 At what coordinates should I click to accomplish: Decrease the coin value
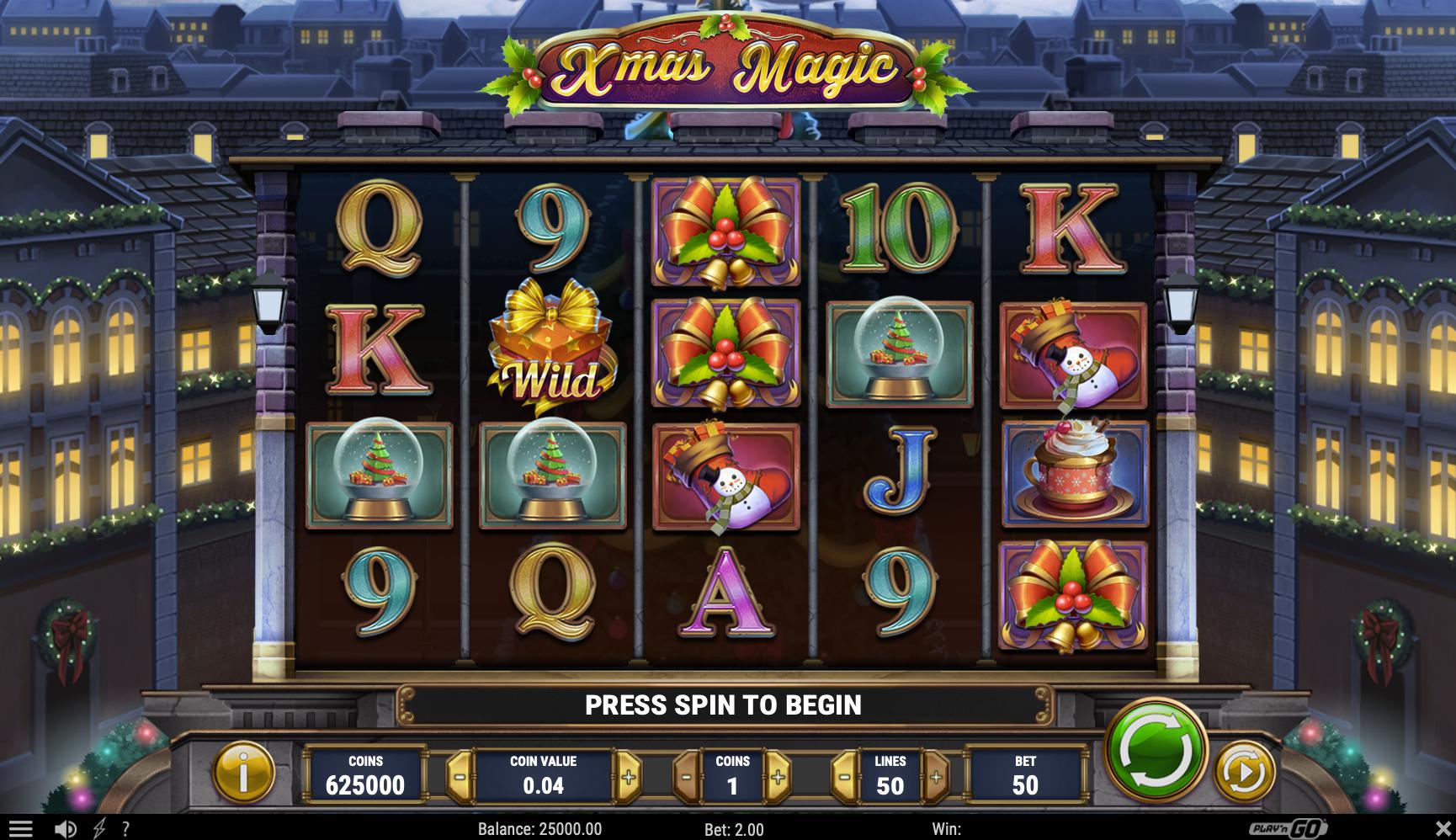(x=460, y=776)
